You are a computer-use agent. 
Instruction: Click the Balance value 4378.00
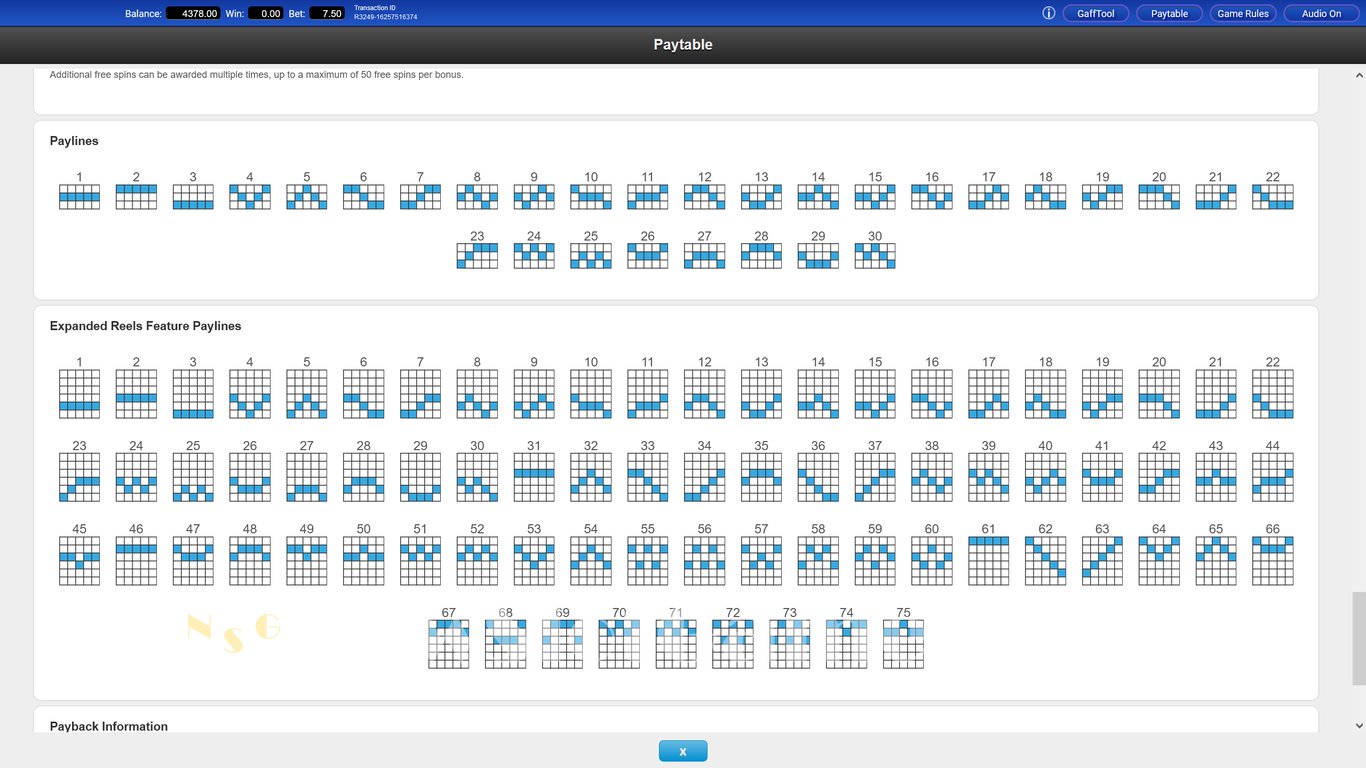click(193, 14)
